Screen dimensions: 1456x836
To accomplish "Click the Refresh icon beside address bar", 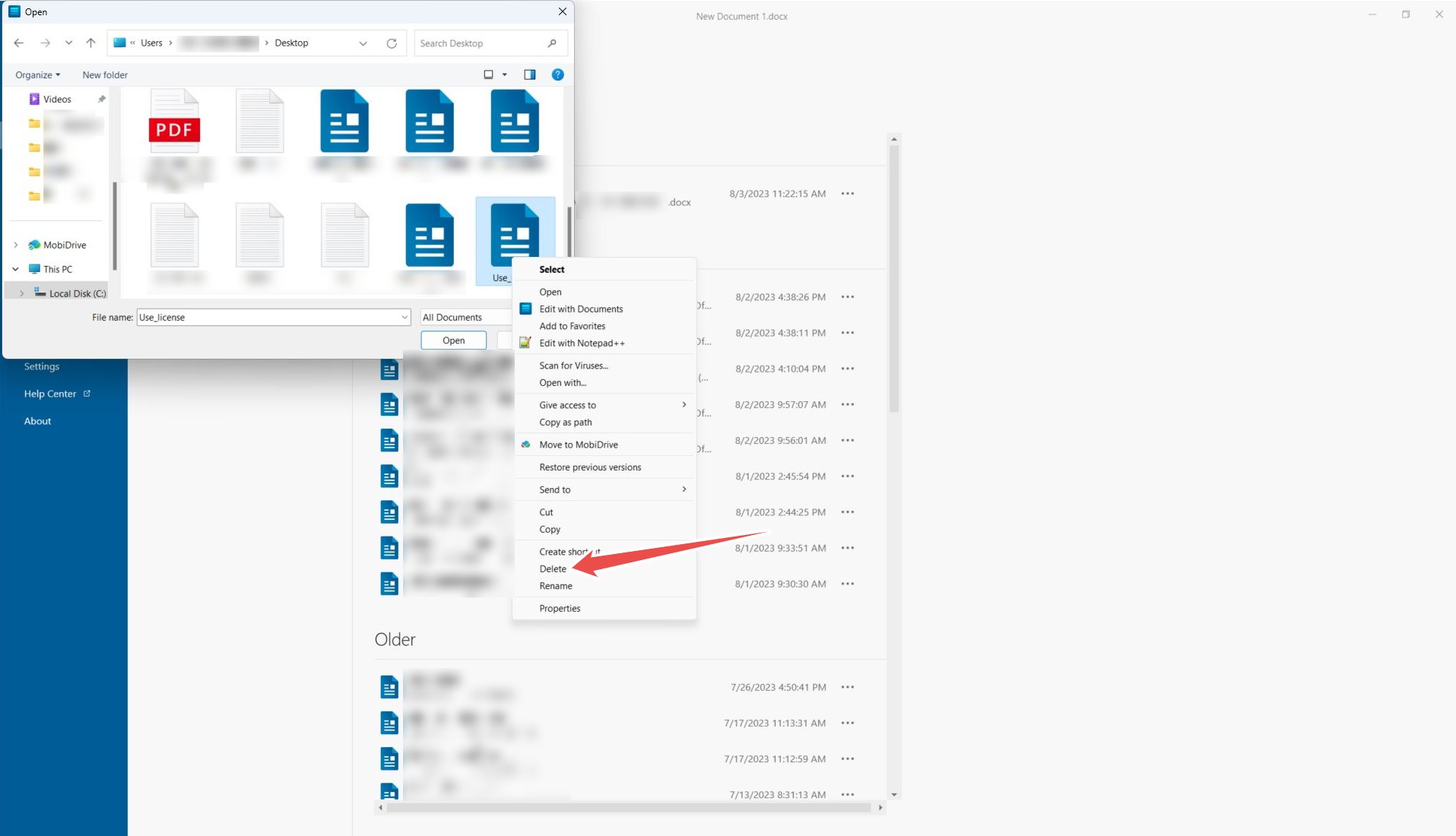I will [x=392, y=43].
